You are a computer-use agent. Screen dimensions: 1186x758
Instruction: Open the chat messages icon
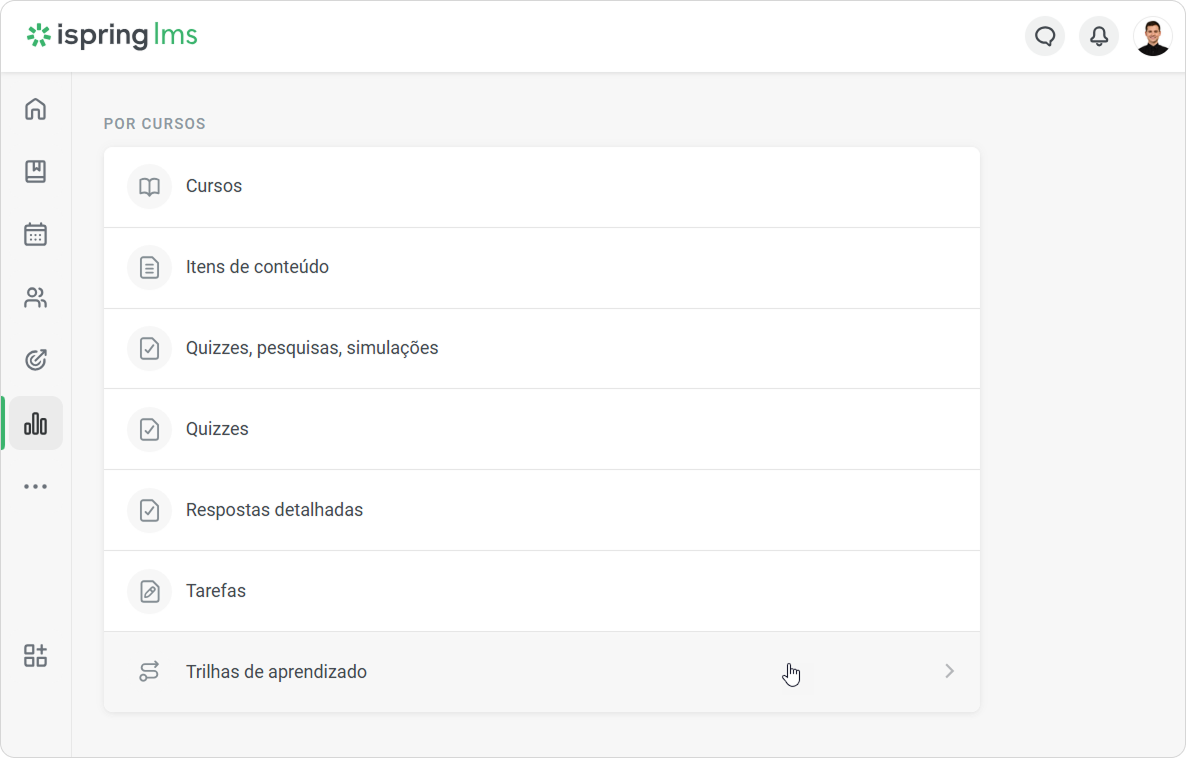1045,36
